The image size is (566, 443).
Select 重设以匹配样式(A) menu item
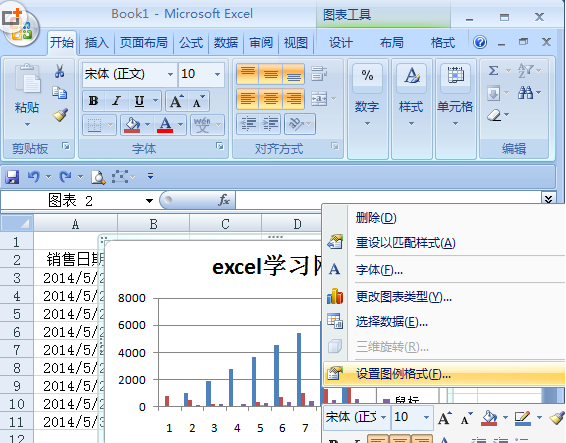[x=444, y=243]
